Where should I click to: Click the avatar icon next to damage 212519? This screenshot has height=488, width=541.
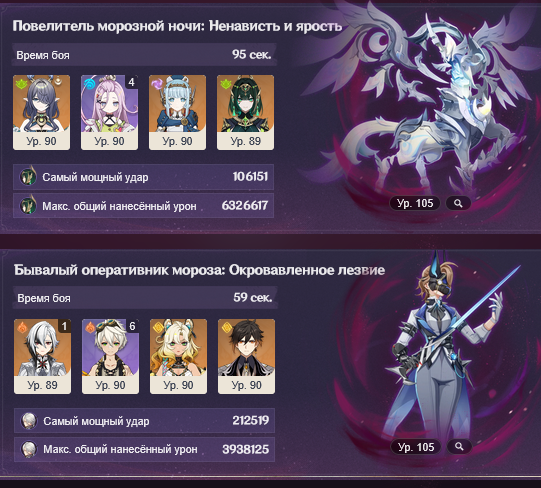tap(29, 421)
